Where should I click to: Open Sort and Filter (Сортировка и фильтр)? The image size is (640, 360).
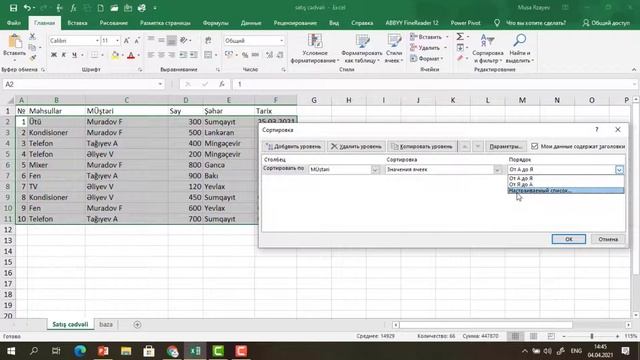click(x=487, y=48)
